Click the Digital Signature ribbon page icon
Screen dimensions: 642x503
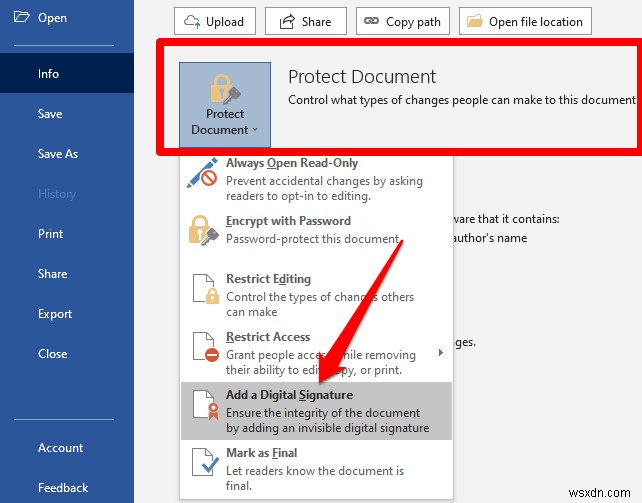pos(206,405)
